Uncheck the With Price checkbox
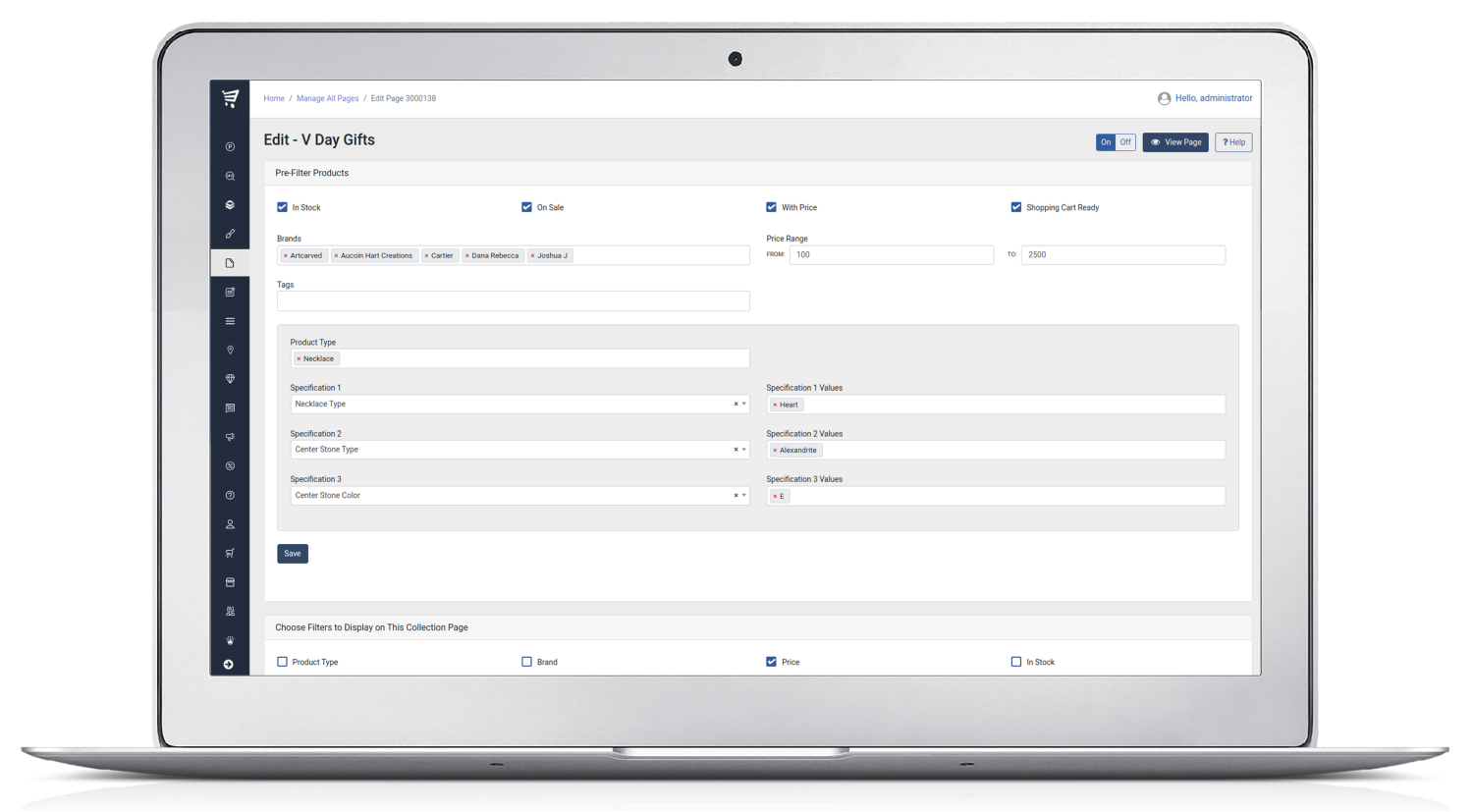1473x812 pixels. [x=772, y=207]
